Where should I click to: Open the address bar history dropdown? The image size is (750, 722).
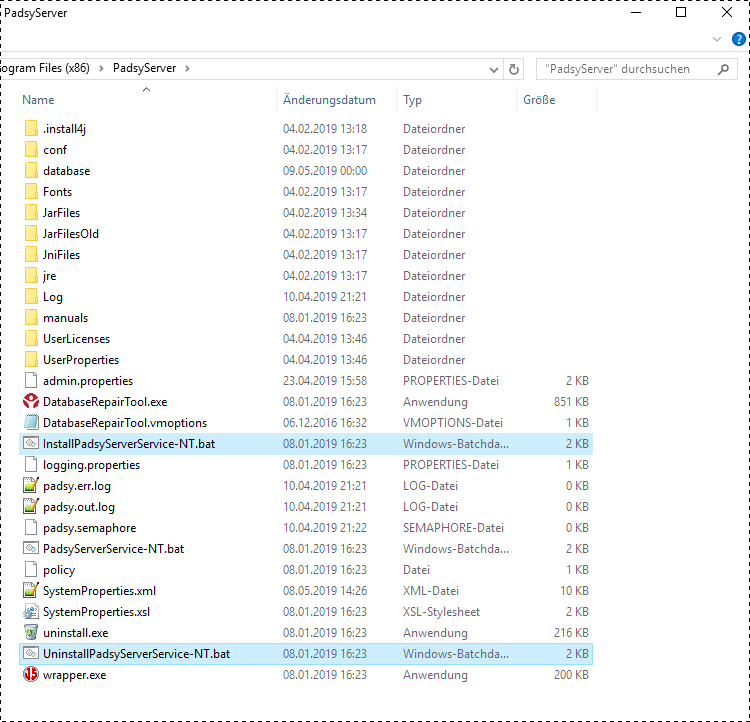tap(494, 69)
